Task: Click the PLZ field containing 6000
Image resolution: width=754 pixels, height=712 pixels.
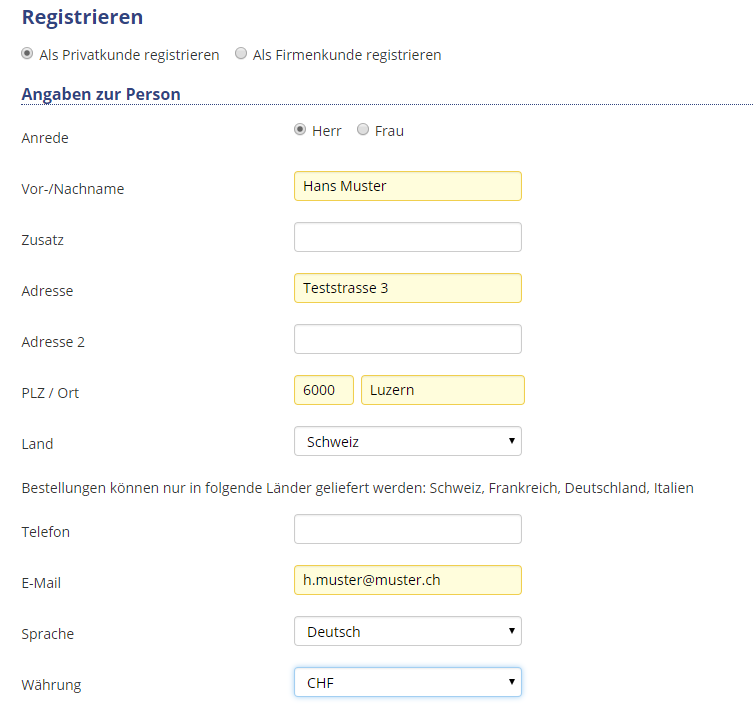Action: click(324, 390)
